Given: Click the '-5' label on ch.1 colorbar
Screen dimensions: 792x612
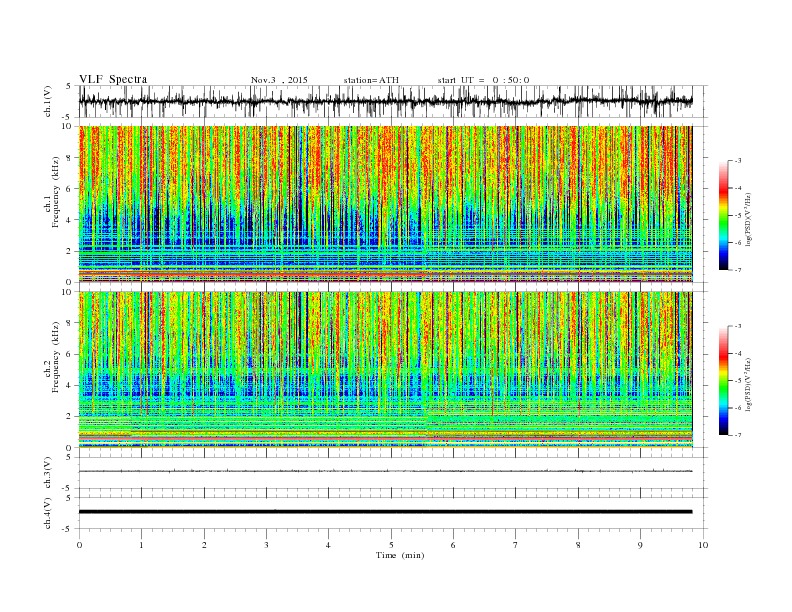Looking at the screenshot, I should coord(738,216).
